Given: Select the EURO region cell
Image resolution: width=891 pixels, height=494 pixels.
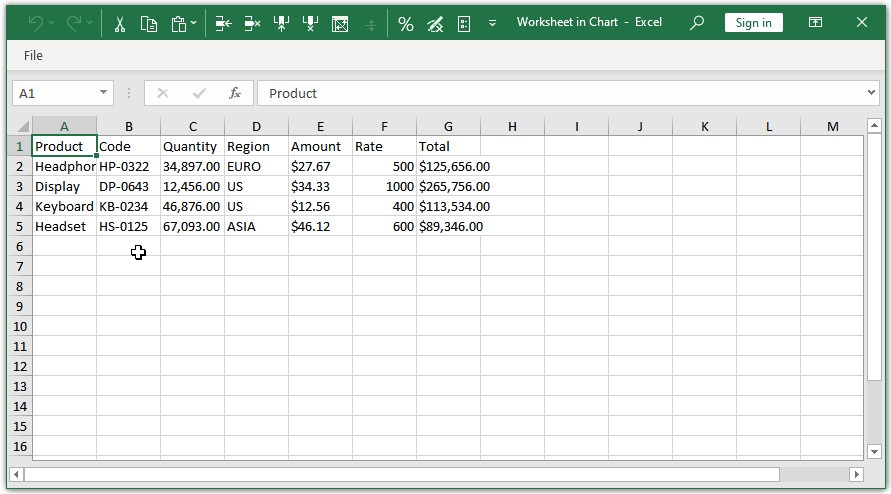Looking at the screenshot, I should (256, 166).
